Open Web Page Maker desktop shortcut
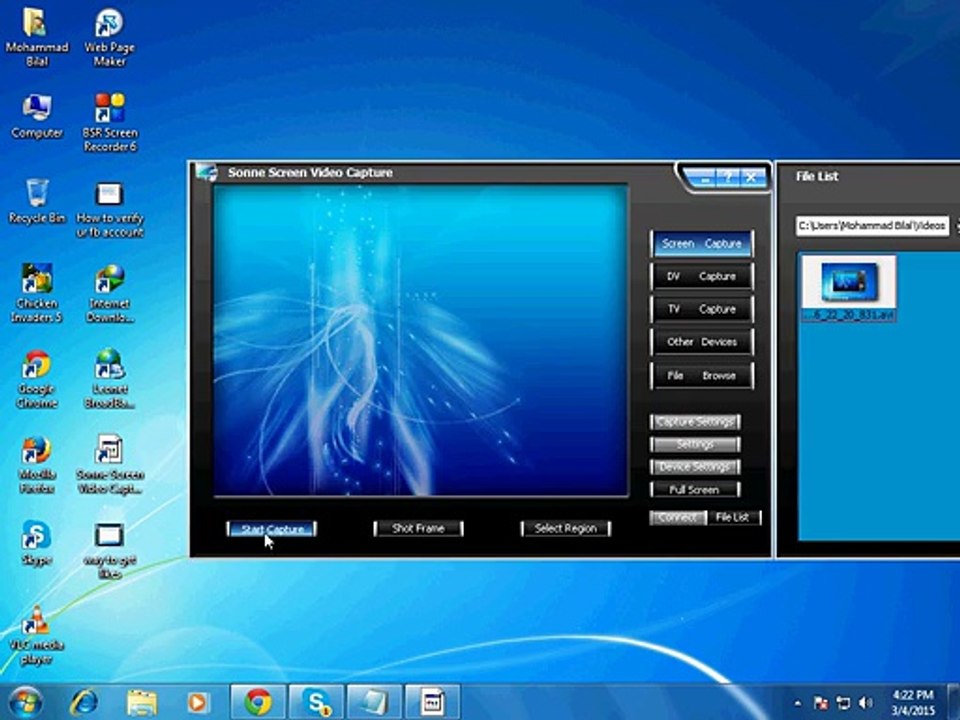Screen dimensions: 960x720 (x=110, y=37)
